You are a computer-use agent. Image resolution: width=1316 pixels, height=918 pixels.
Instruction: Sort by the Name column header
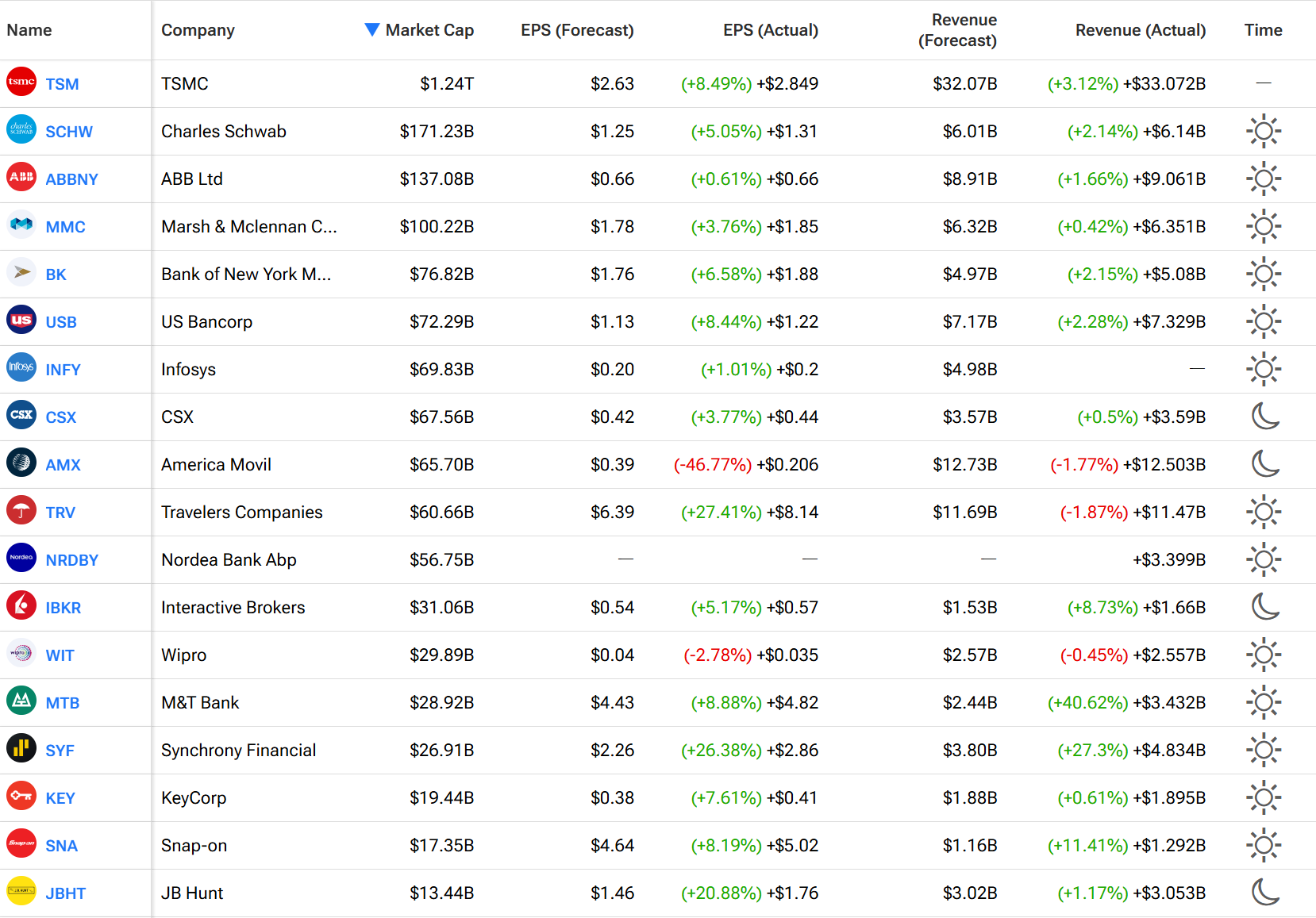29,30
